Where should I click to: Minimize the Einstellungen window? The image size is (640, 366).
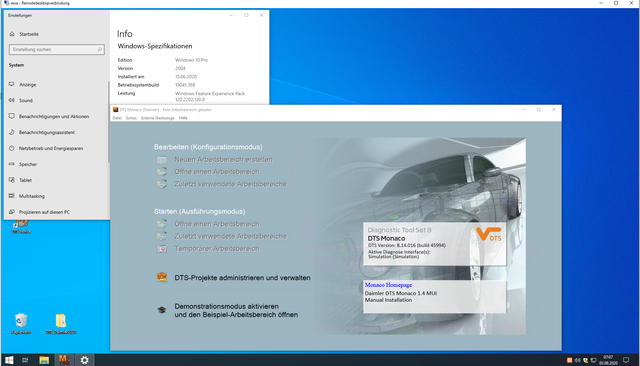click(231, 15)
